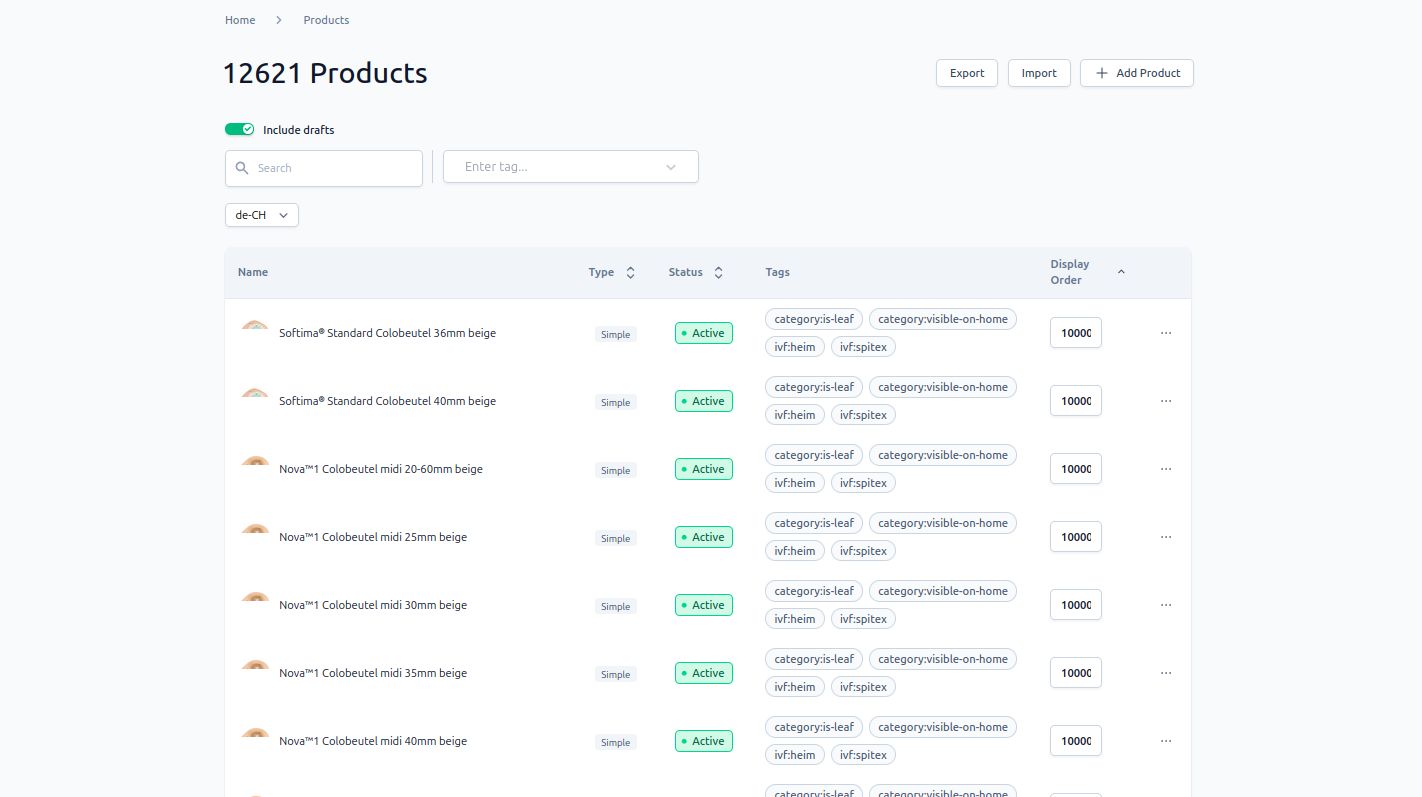The height and width of the screenshot is (797, 1422).
Task: Go to Home breadcrumb link
Action: [240, 20]
